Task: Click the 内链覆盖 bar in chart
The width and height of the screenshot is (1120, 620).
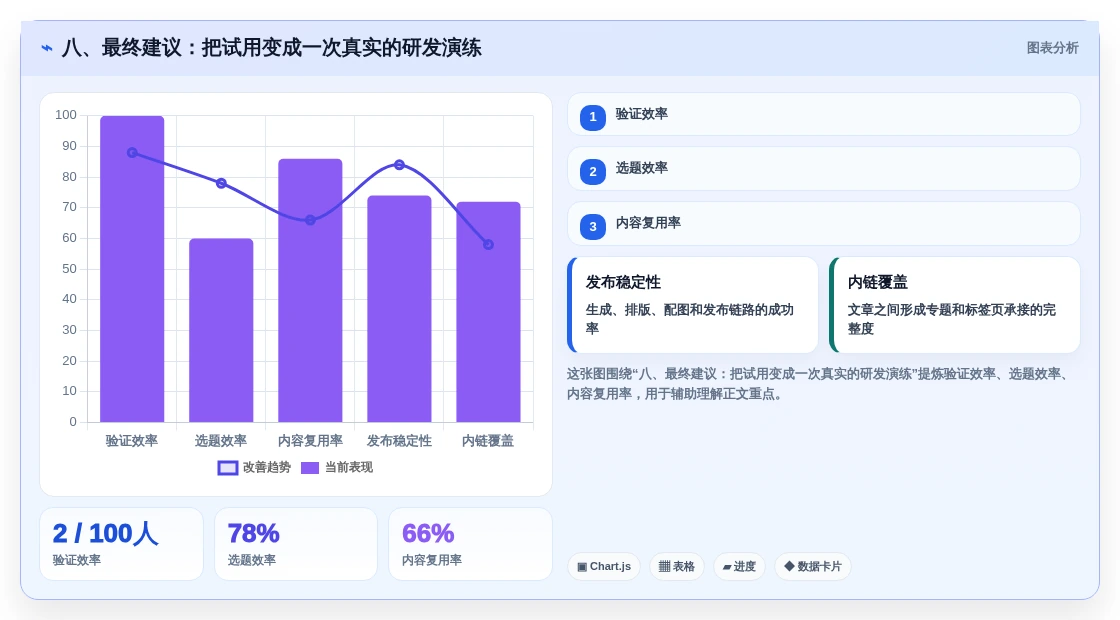Action: 489,312
